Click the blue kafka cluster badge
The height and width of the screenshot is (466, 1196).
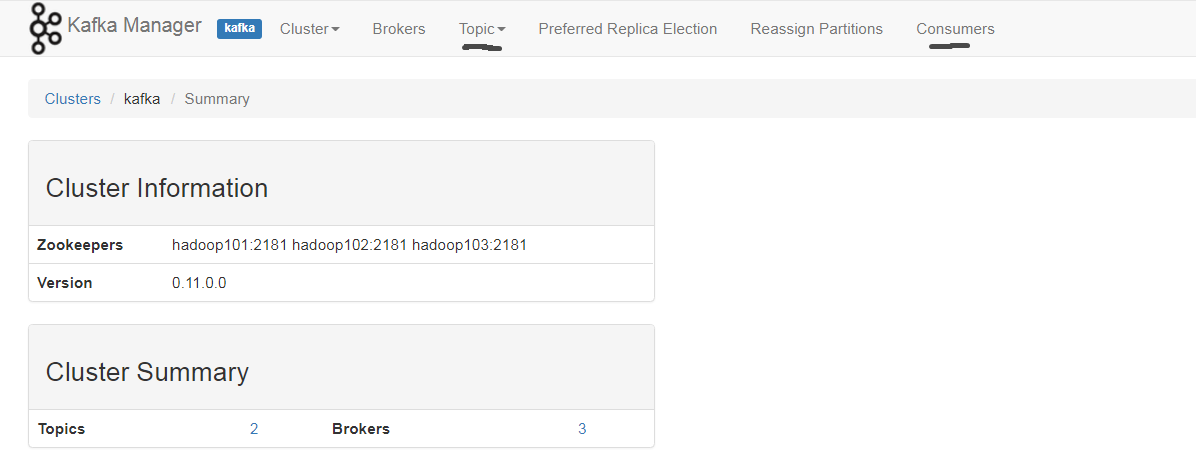pyautogui.click(x=240, y=29)
